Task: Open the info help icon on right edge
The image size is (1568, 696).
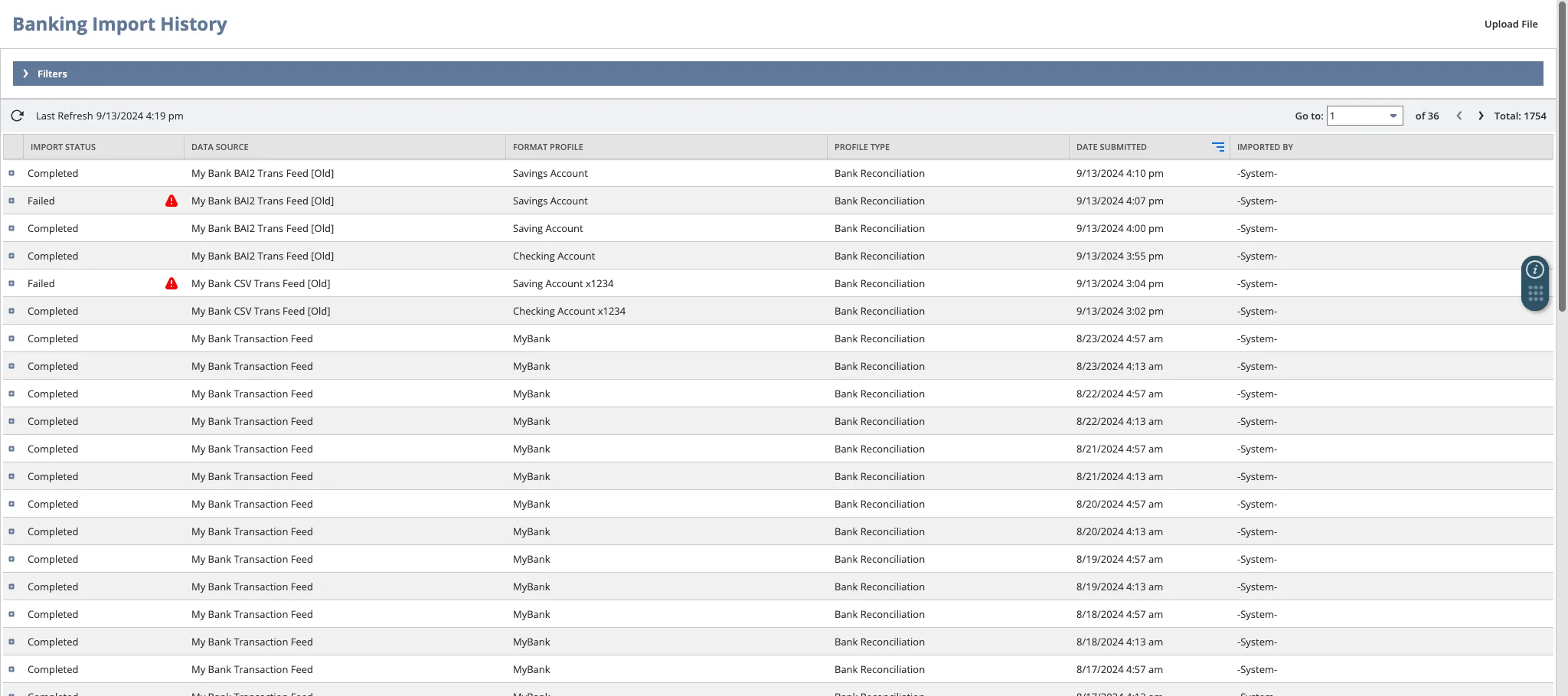Action: (1534, 270)
